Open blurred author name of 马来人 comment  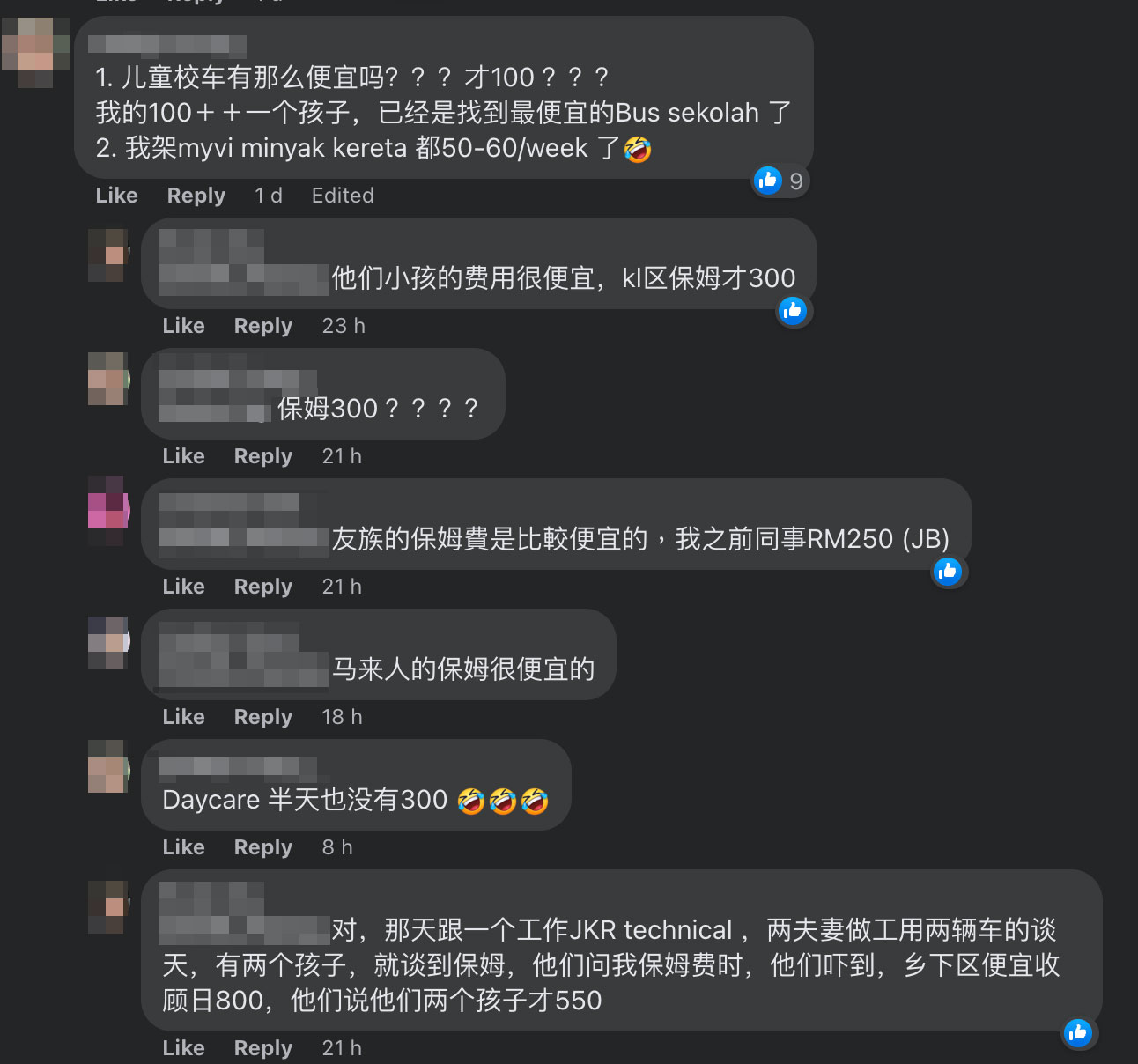[243, 654]
